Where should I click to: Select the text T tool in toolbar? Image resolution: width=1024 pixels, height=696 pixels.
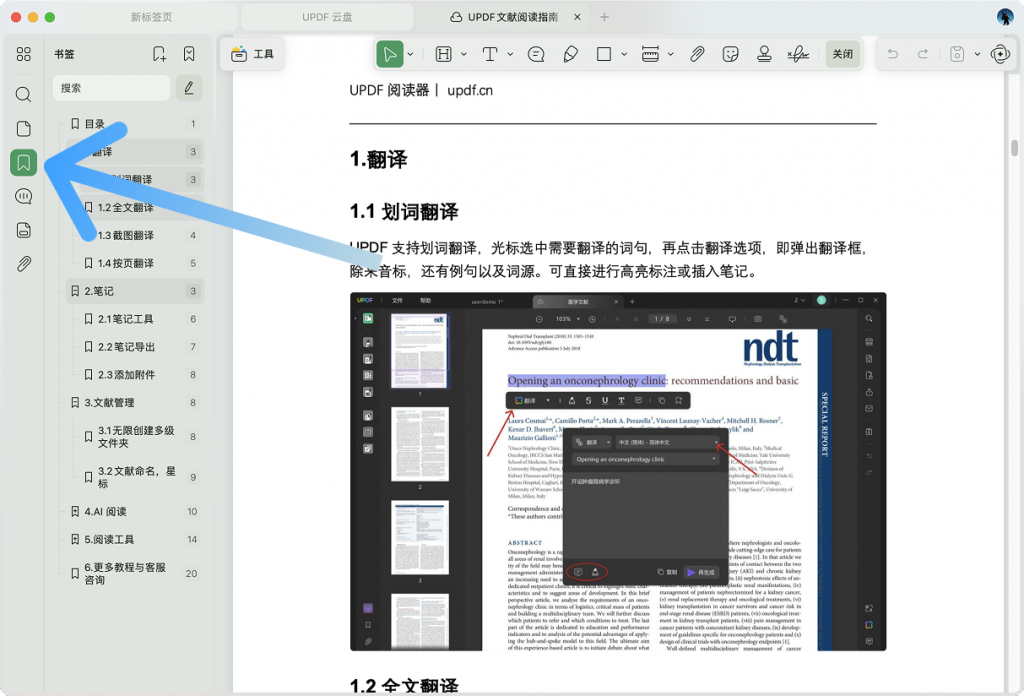click(x=490, y=54)
